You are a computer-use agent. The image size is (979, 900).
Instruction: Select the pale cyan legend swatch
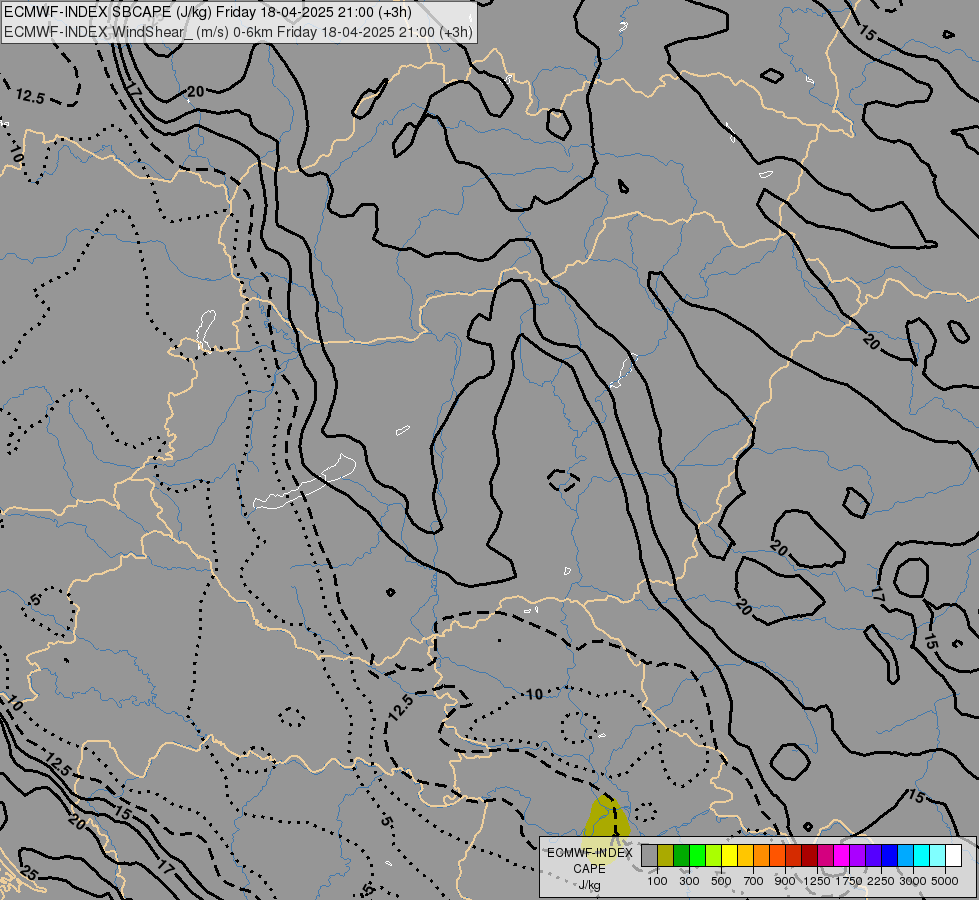pyautogui.click(x=937, y=856)
